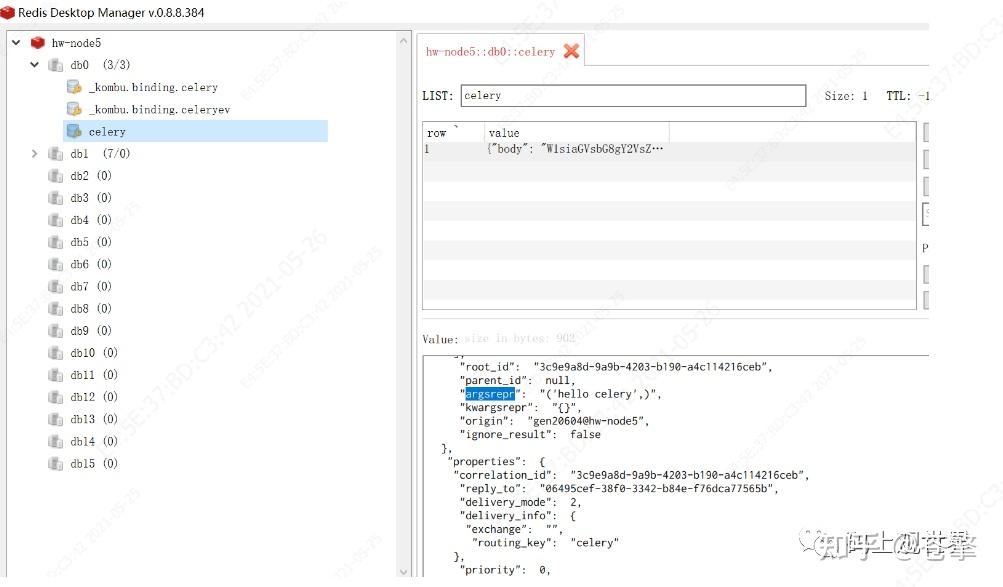
Task: Click the db8 database icon
Action: coord(56,309)
